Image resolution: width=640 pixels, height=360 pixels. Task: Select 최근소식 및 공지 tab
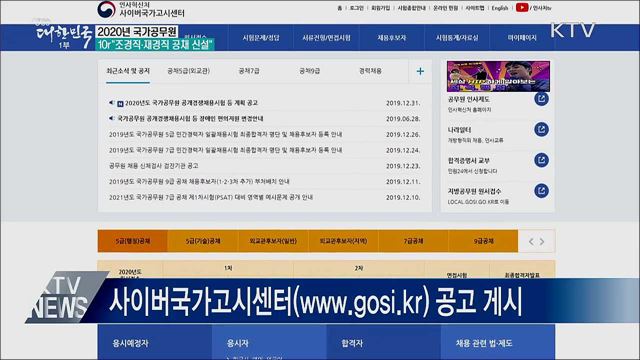pos(128,71)
